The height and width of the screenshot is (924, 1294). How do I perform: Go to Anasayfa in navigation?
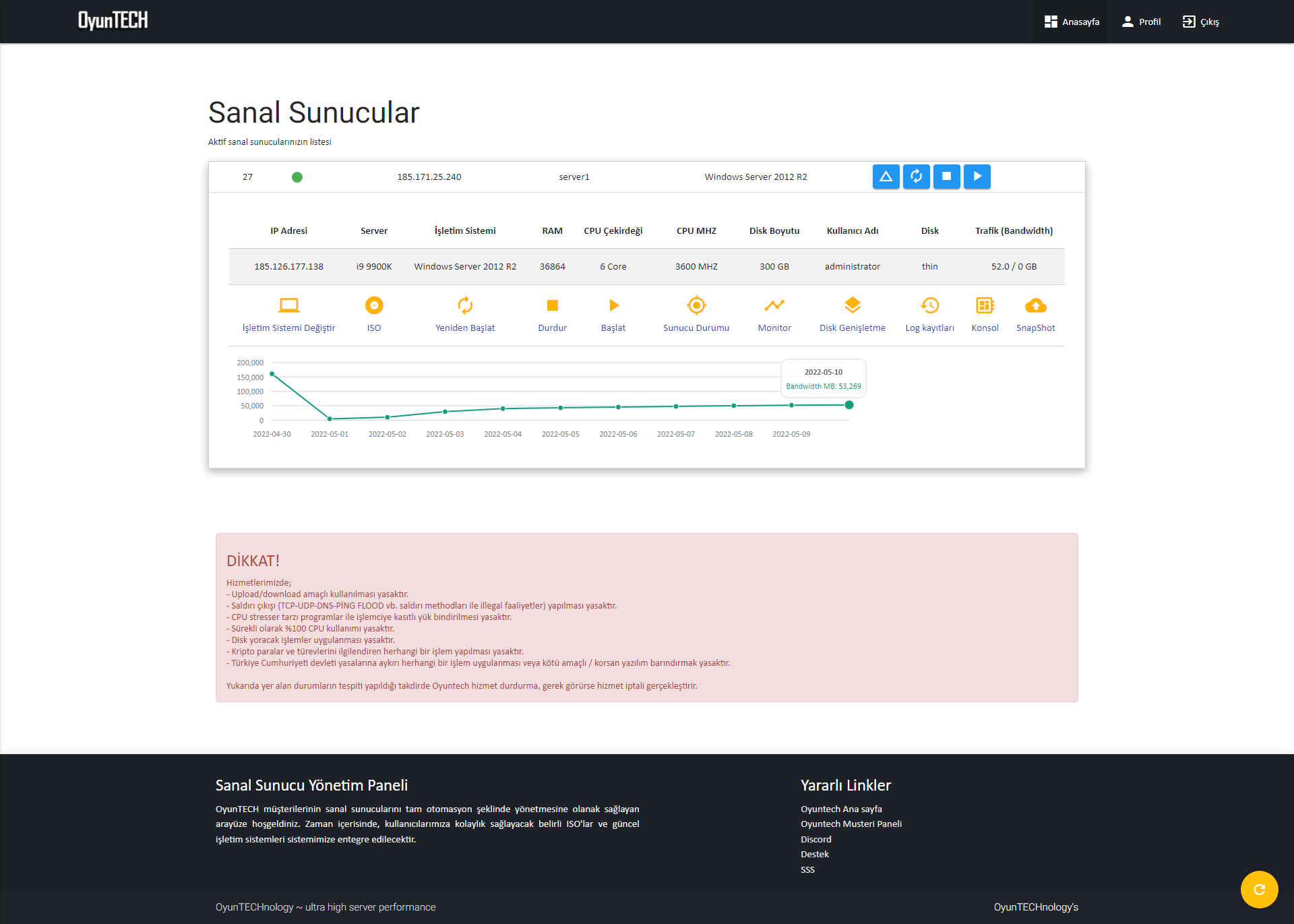[x=1072, y=22]
